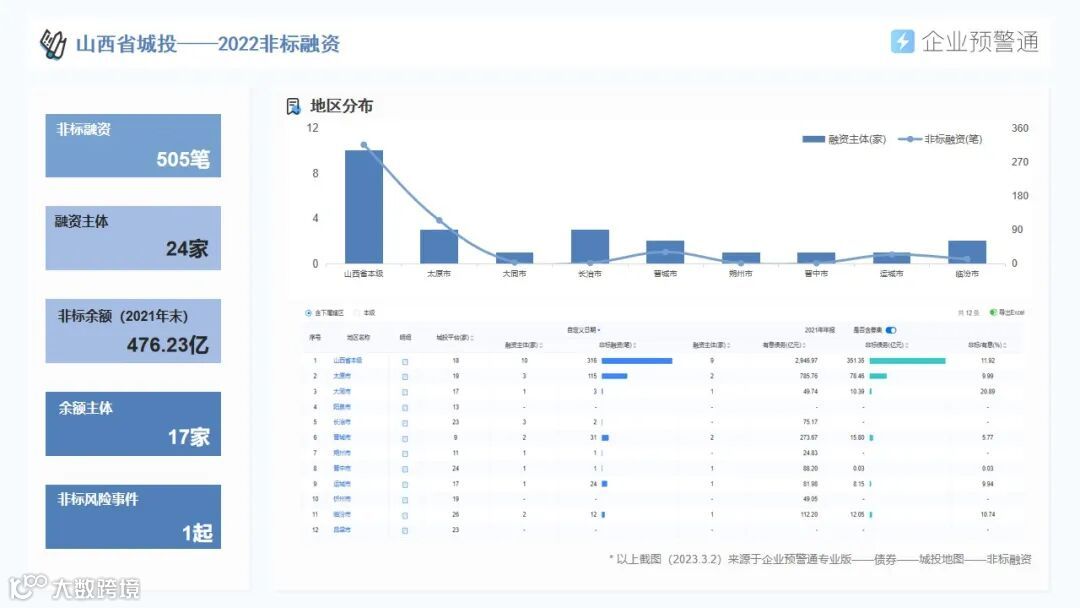Open the 明细 detail icon for 山西省本级

[x=405, y=361]
